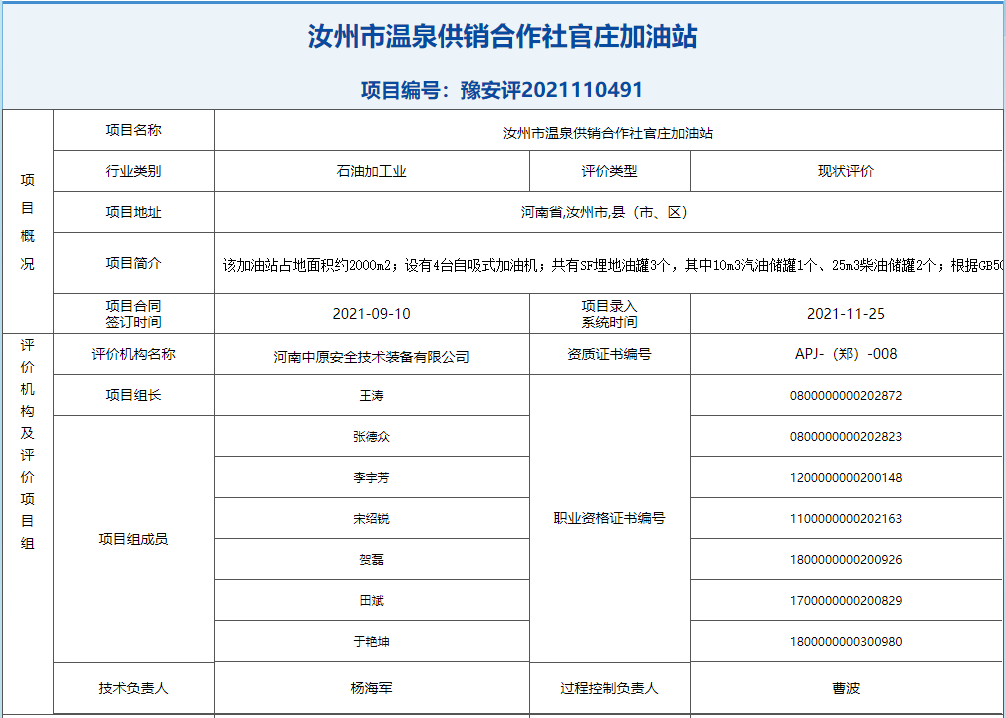Click the 项目组成员 label

pos(133,539)
